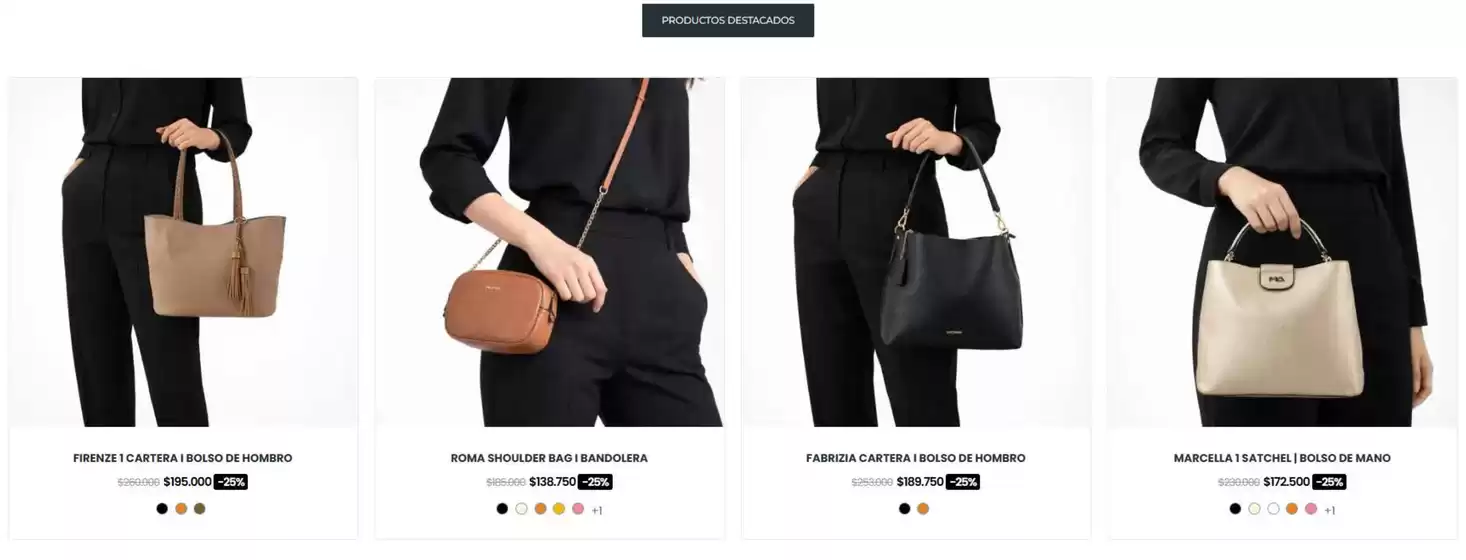Select black swatch for Marcella 1 Satchel
The image size is (1466, 560).
pos(1235,509)
